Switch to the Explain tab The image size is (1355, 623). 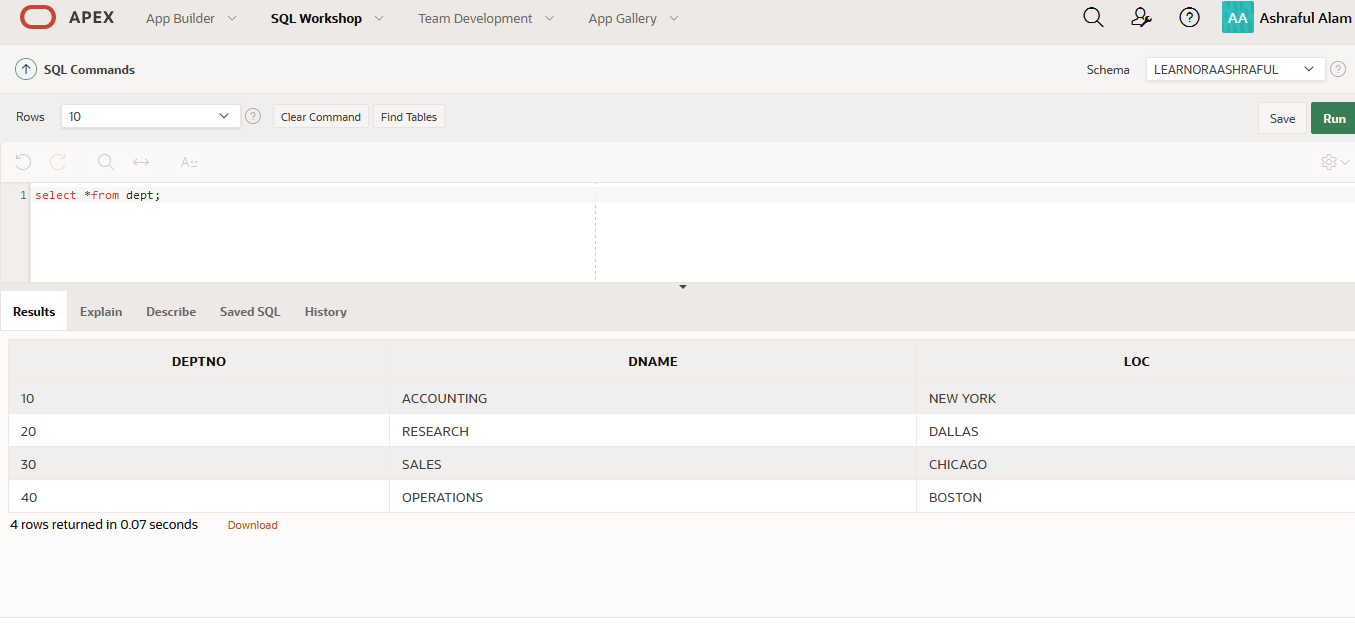point(101,312)
